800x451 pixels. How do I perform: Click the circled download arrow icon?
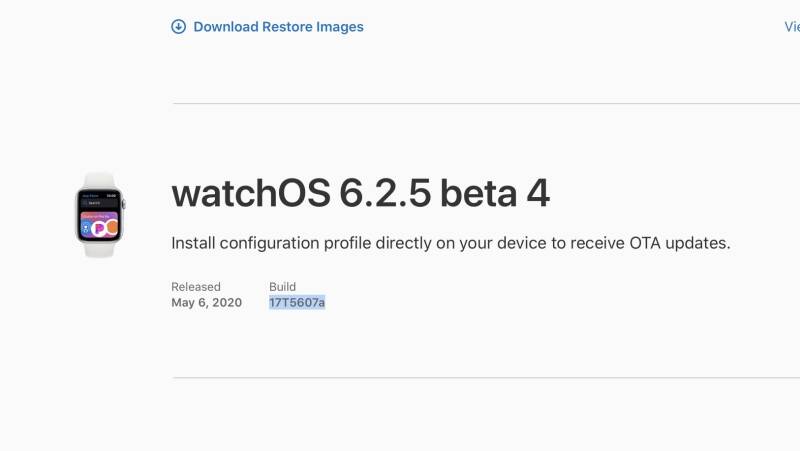[x=179, y=27]
